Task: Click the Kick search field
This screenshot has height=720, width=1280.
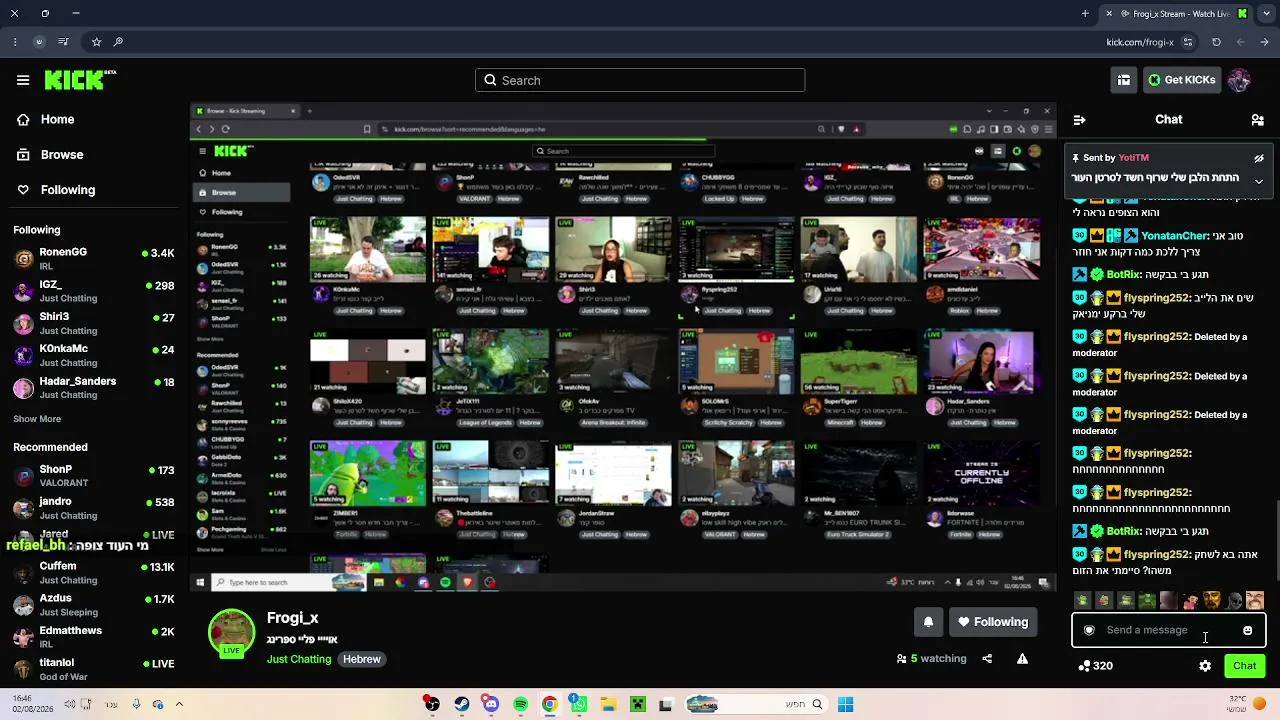Action: click(640, 80)
